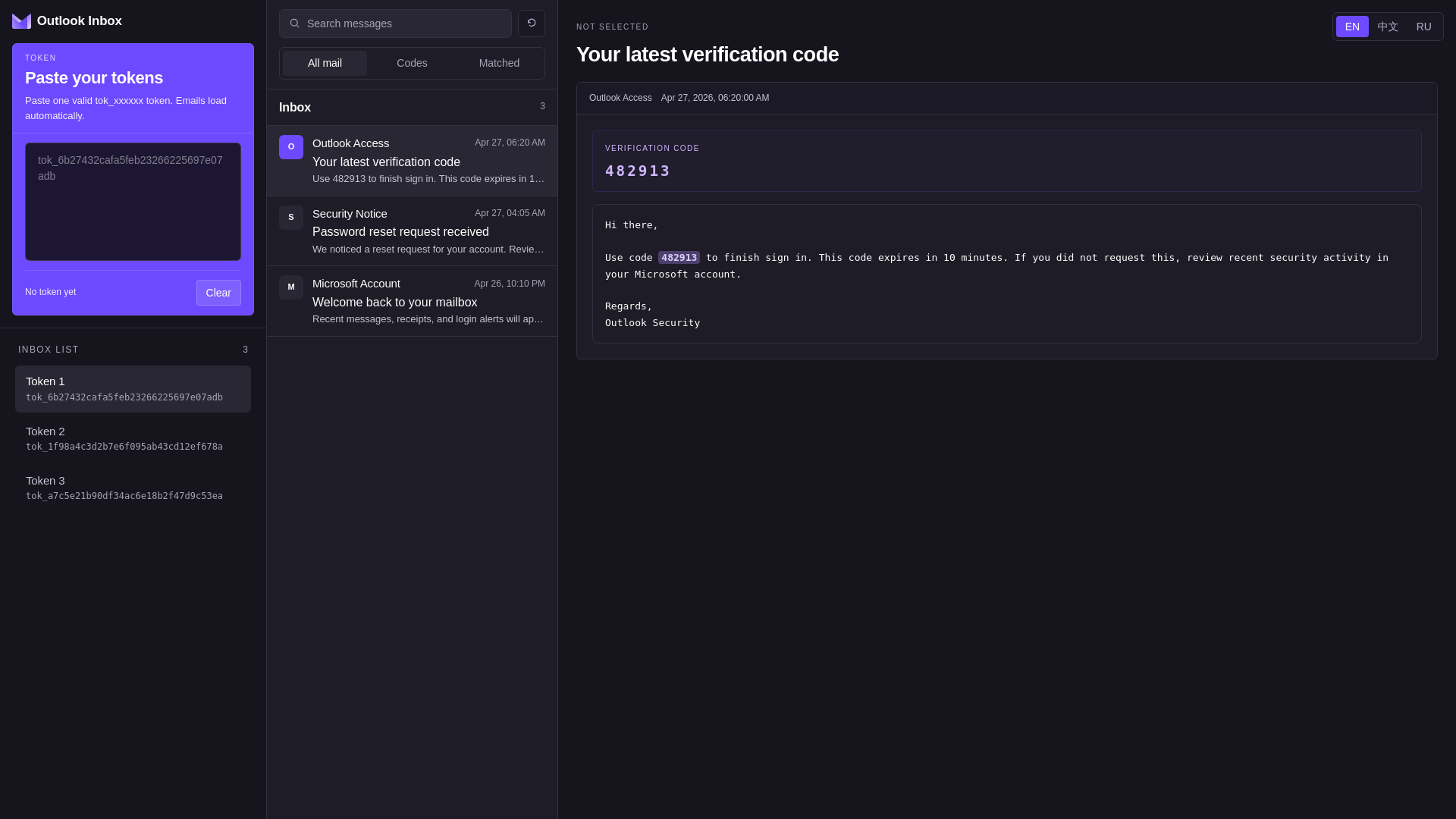Image resolution: width=1456 pixels, height=819 pixels.
Task: Click the email detail title heading
Action: [x=708, y=55]
